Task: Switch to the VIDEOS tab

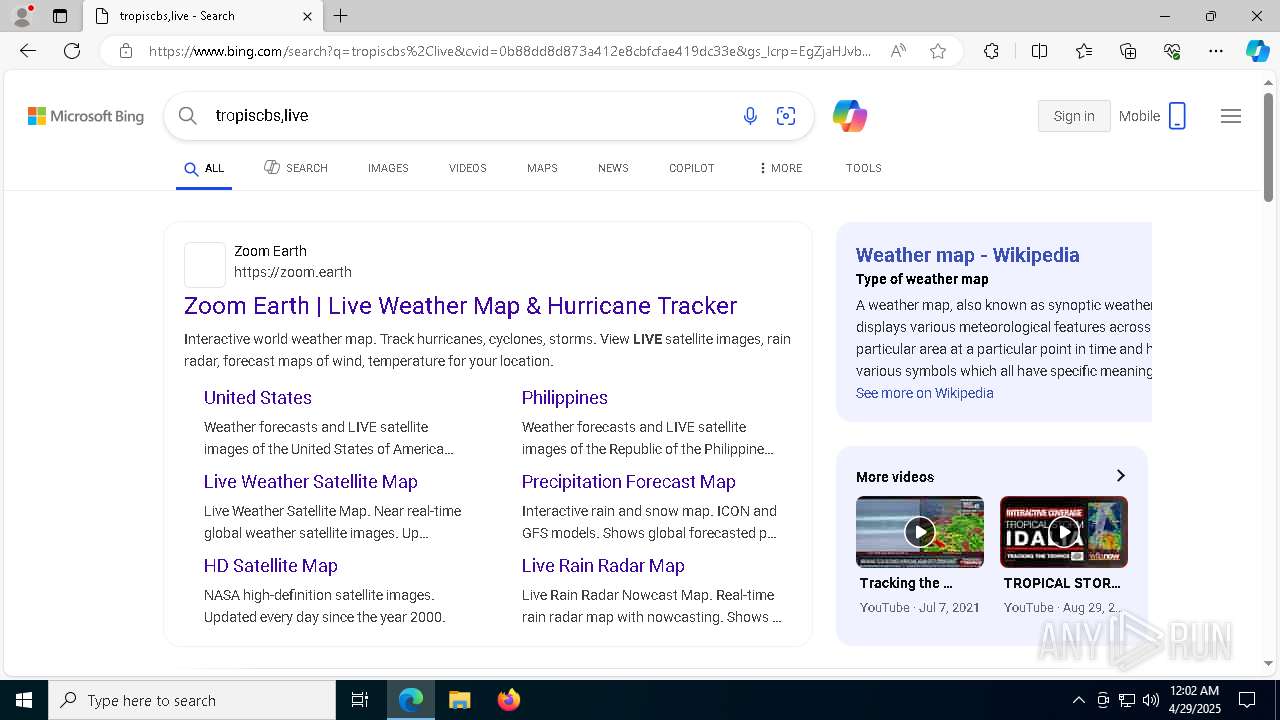Action: point(468,168)
